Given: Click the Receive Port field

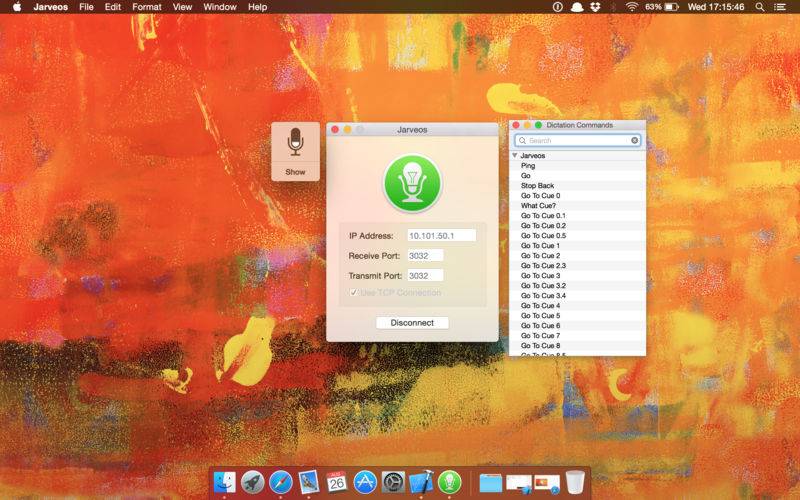Looking at the screenshot, I should coord(425,256).
